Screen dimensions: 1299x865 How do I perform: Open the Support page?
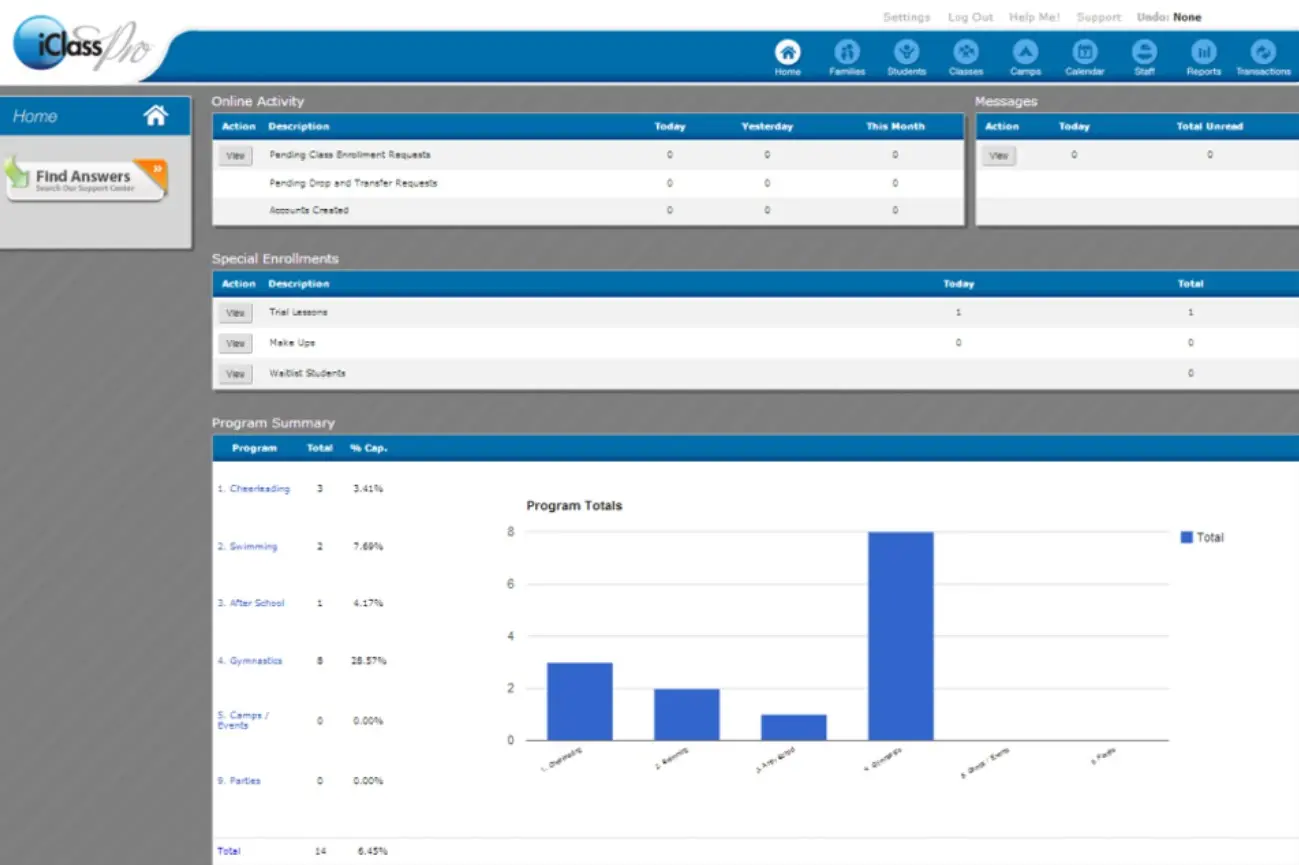[x=1098, y=17]
